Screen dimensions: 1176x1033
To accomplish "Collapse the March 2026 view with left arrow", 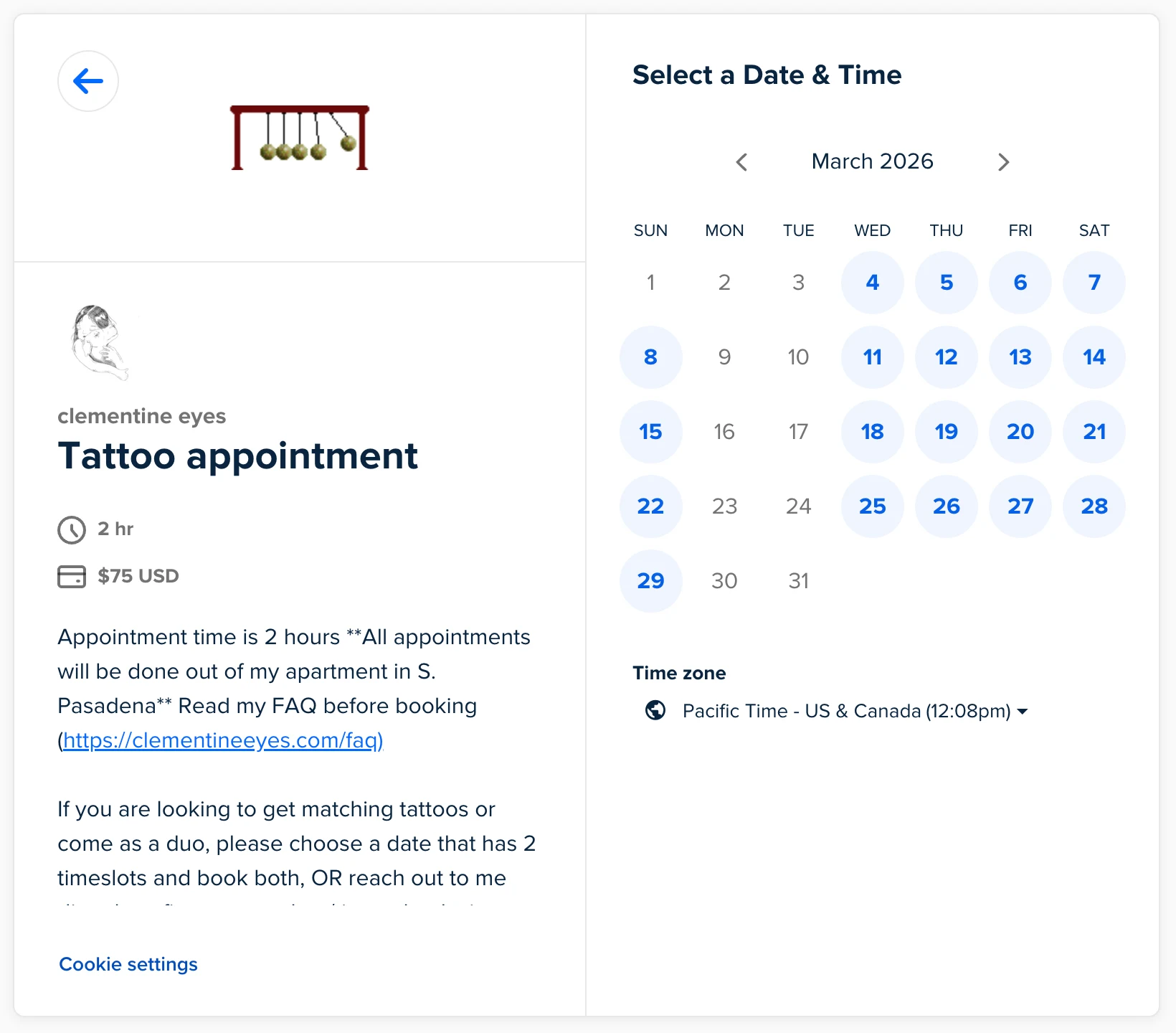I will coord(741,162).
